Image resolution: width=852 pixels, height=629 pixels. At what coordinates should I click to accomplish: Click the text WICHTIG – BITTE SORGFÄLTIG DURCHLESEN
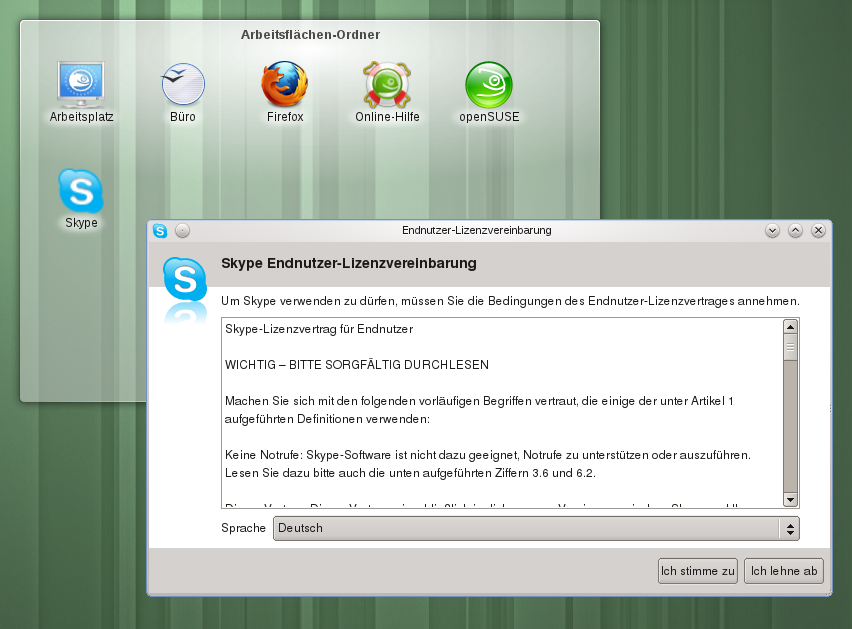[357, 365]
